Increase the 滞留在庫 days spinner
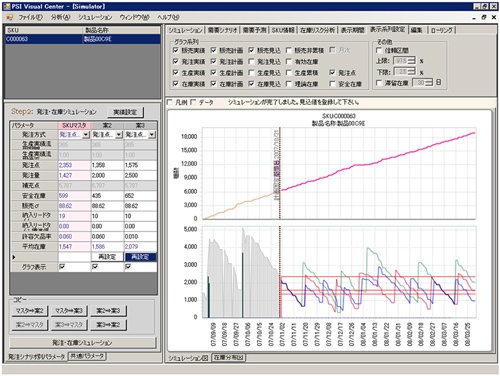Image resolution: width=500 pixels, height=376 pixels. 430,81
